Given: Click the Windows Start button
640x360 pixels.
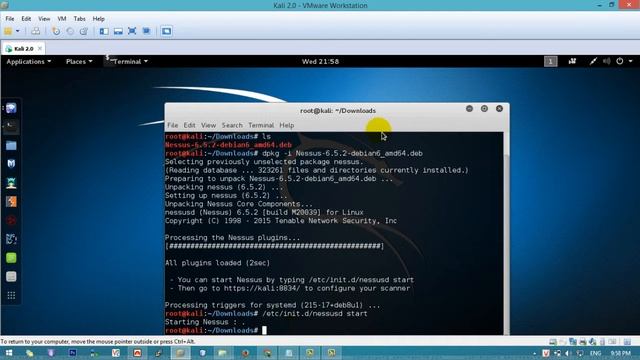Looking at the screenshot, I should pyautogui.click(x=9, y=353).
